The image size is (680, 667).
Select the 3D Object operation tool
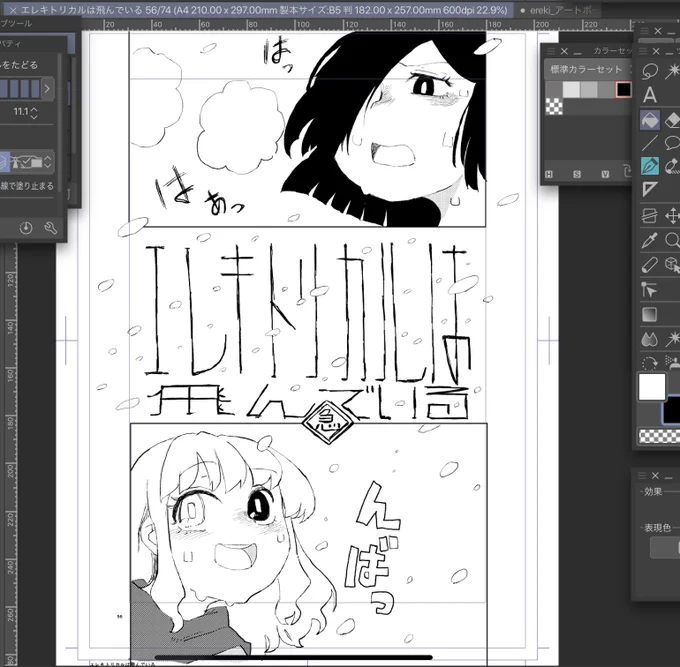(673, 265)
